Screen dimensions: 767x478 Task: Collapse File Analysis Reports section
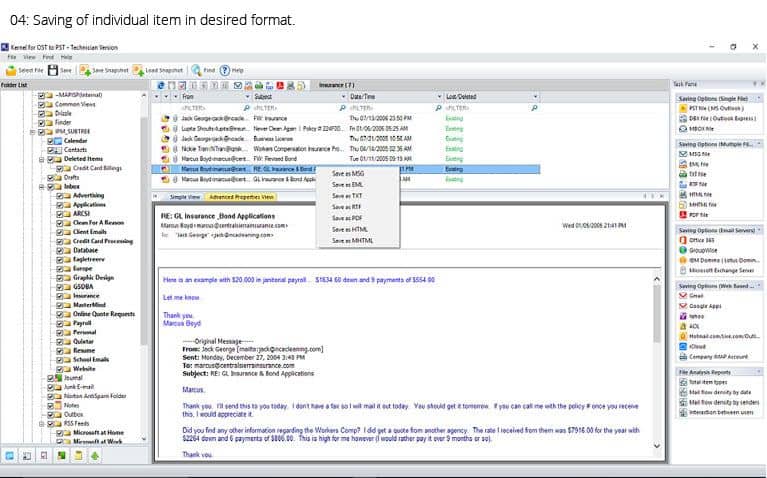point(759,372)
